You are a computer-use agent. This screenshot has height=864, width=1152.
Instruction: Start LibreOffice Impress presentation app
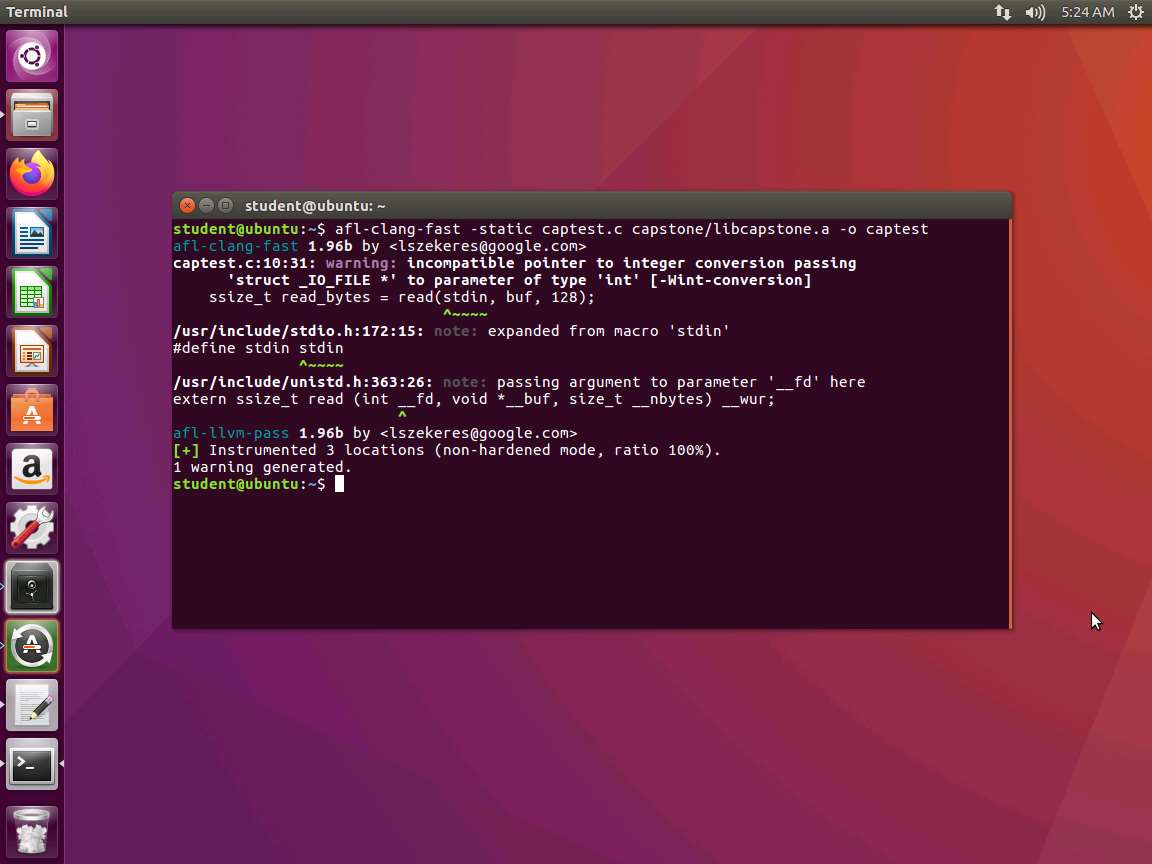pyautogui.click(x=32, y=353)
